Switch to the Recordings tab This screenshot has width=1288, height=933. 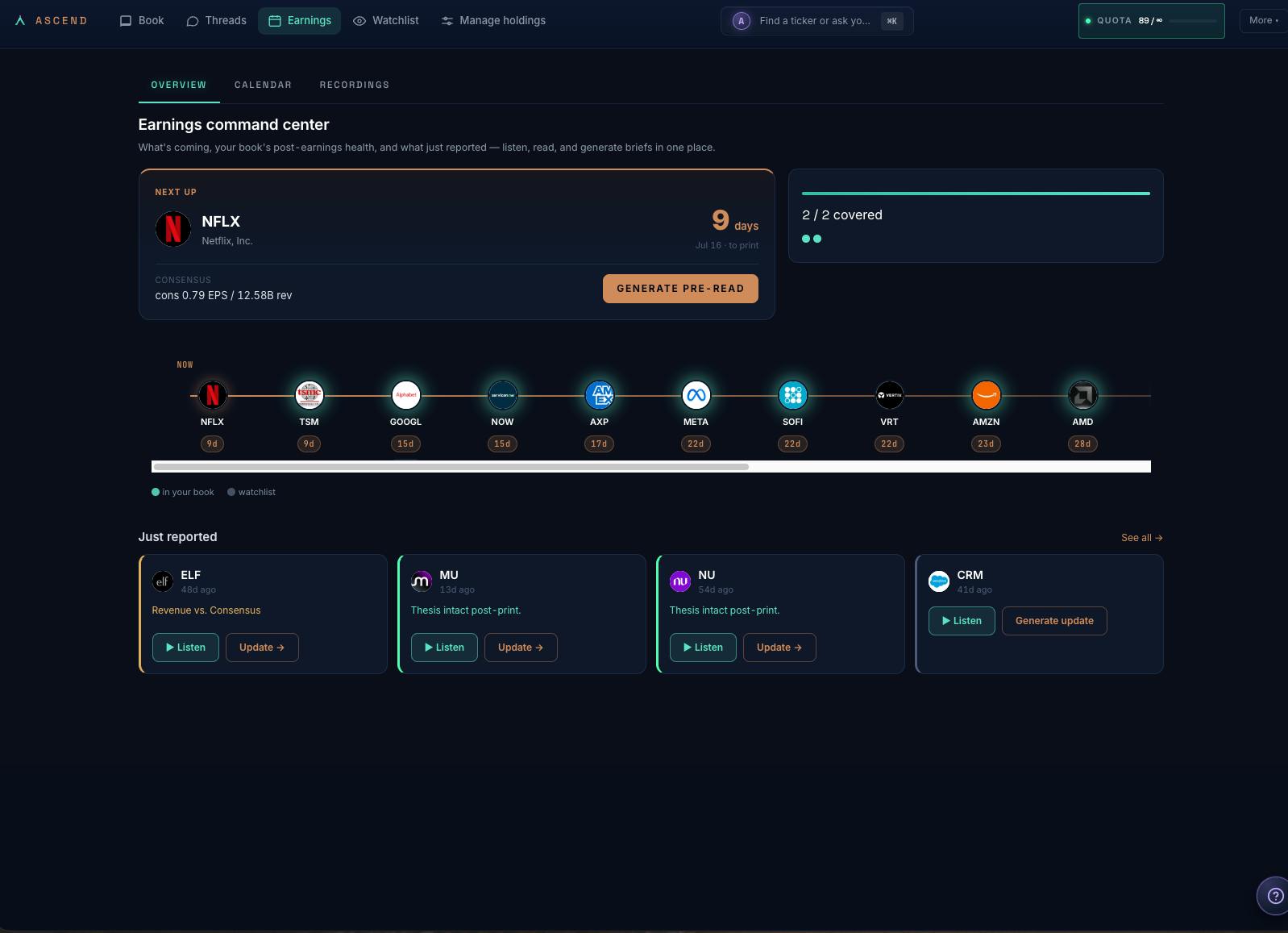pyautogui.click(x=355, y=85)
